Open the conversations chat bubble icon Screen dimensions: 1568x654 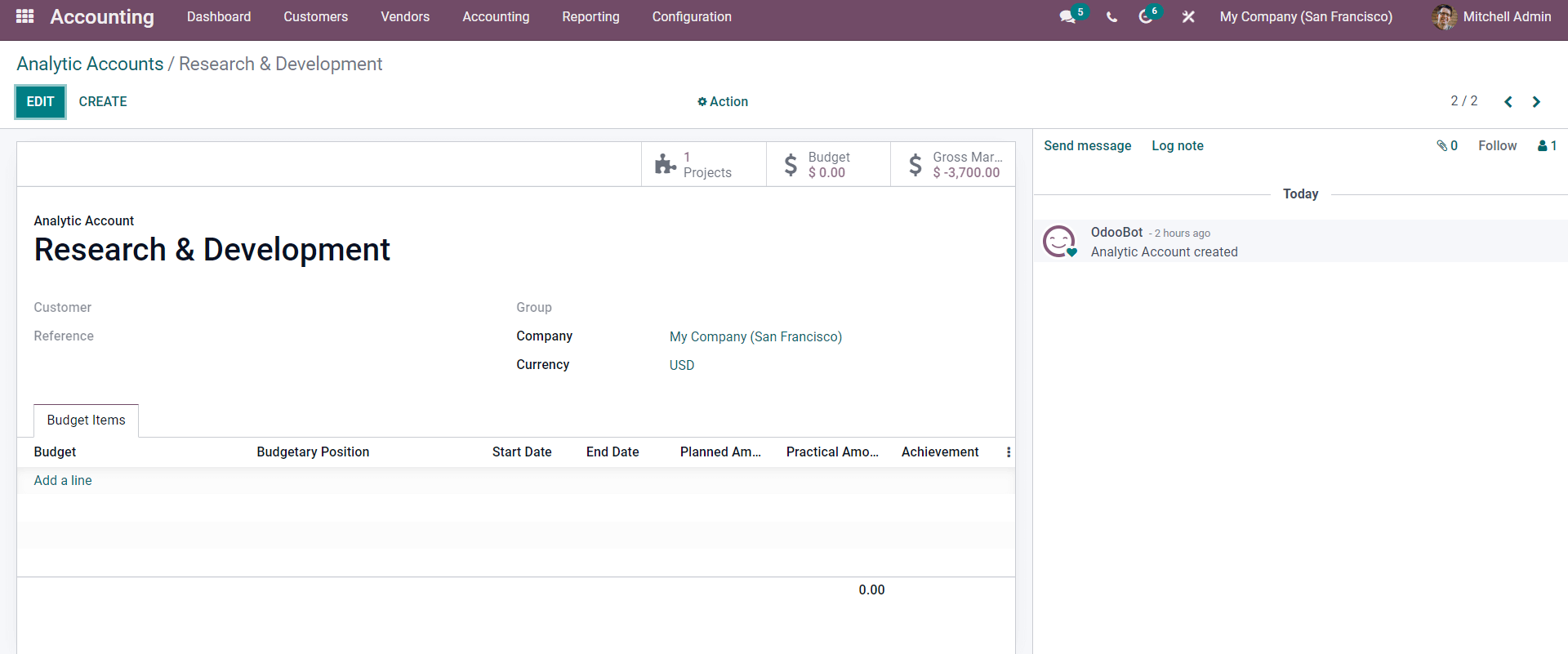(x=1067, y=16)
